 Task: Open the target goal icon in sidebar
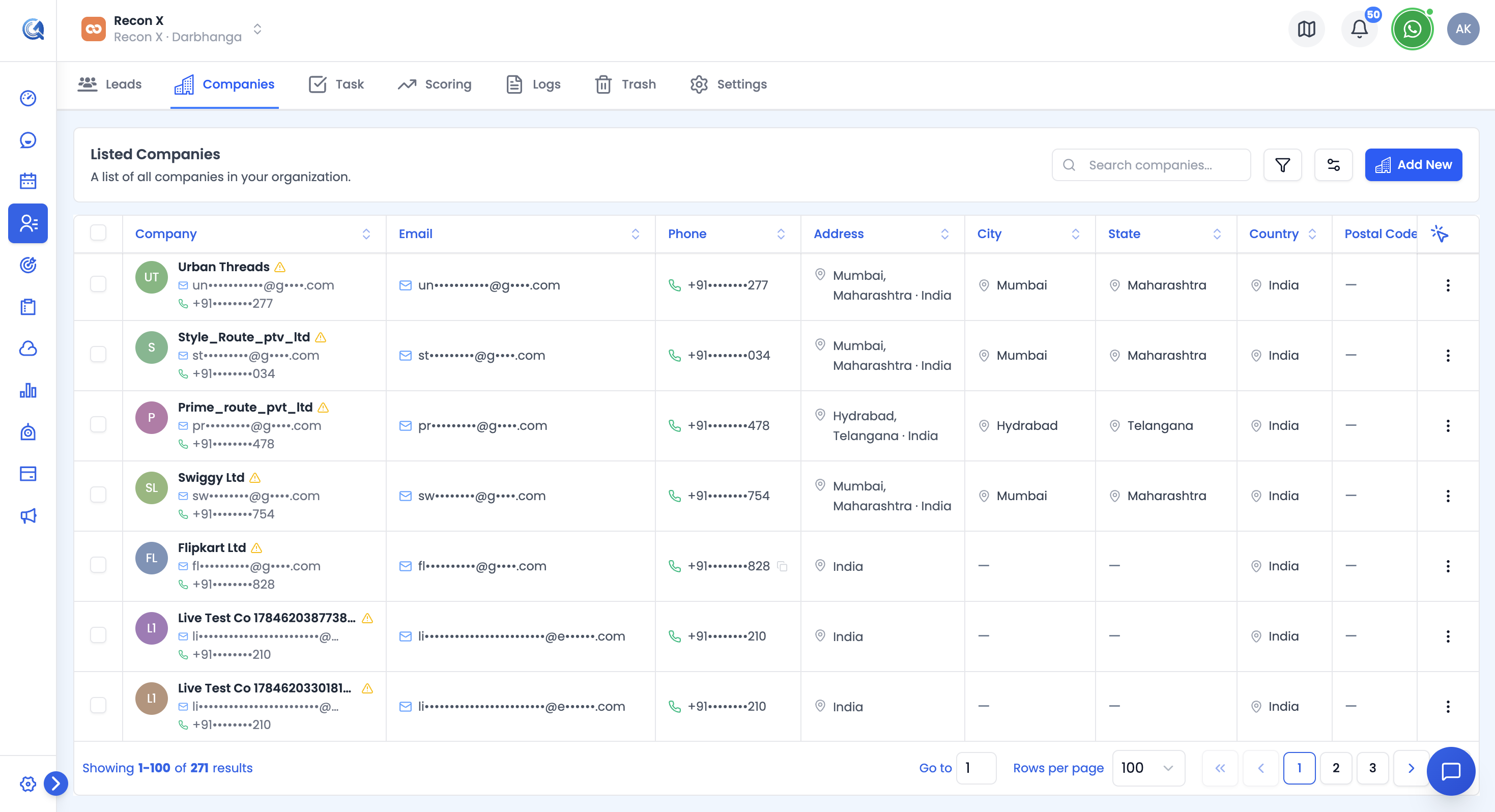pyautogui.click(x=28, y=265)
